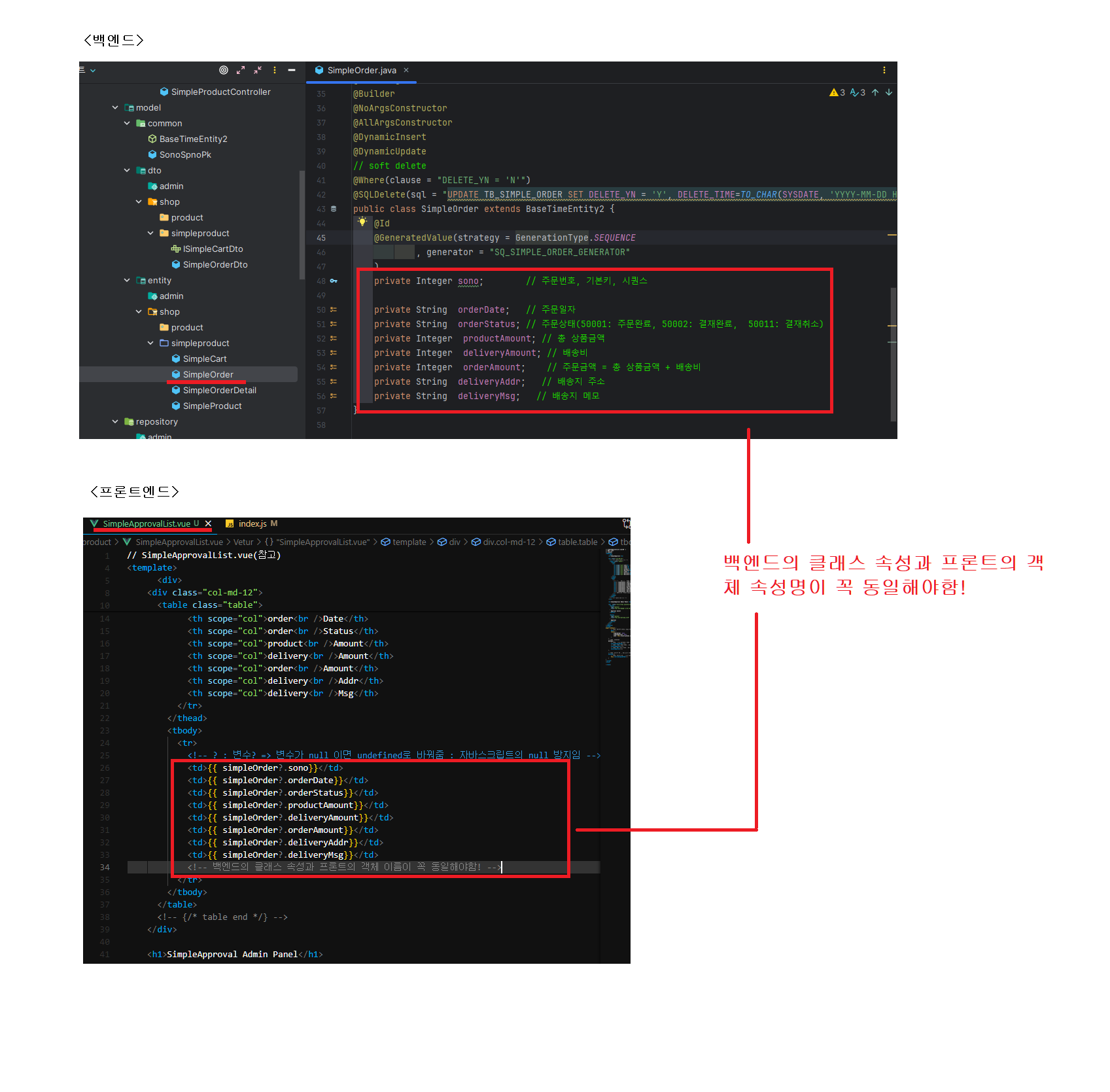This screenshot has width=1110, height=1092.
Task: Open the editor tabs kebab menu
Action: 884,70
